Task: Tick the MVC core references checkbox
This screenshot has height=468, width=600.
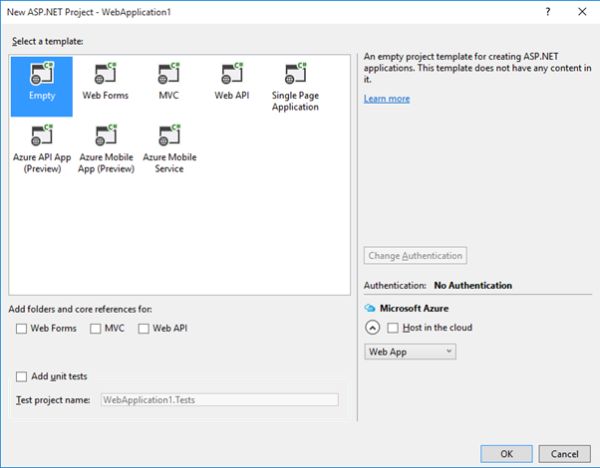Action: 95,329
